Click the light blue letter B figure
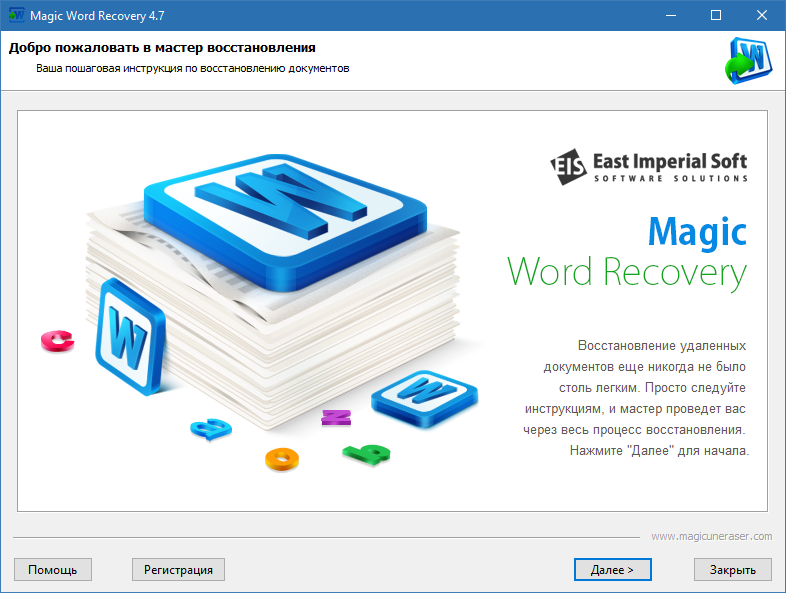This screenshot has height=593, width=786. 211,429
